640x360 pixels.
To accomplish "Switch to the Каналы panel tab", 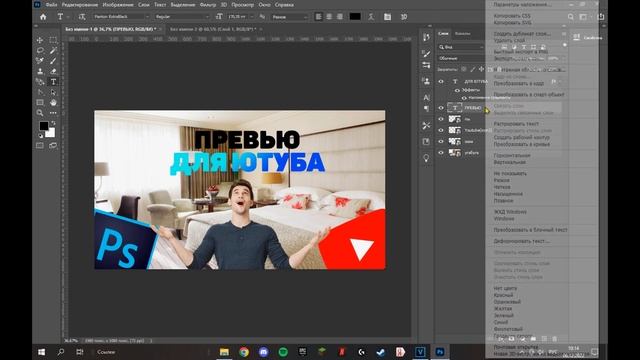I will pos(462,33).
